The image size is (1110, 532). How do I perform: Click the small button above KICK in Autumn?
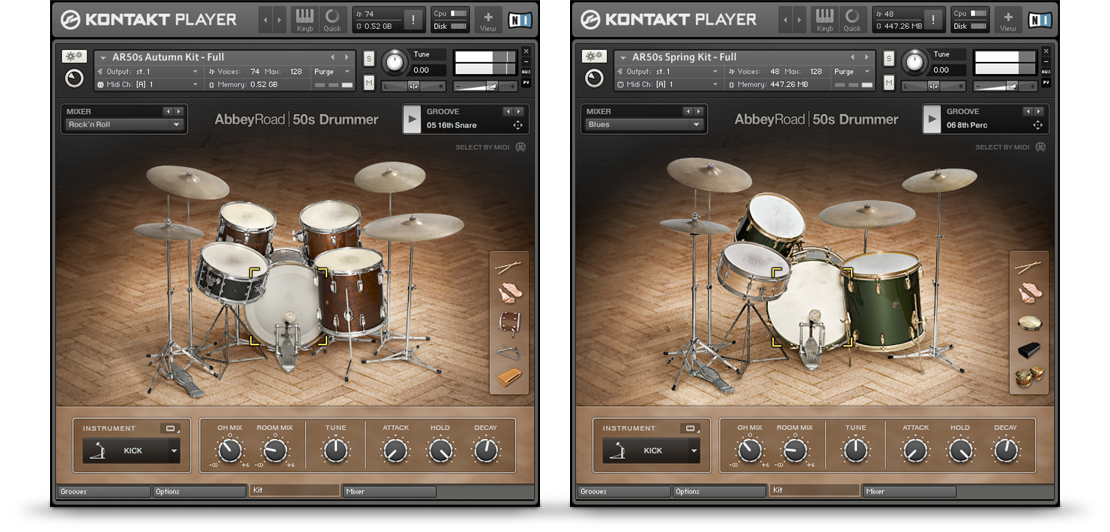click(x=171, y=428)
